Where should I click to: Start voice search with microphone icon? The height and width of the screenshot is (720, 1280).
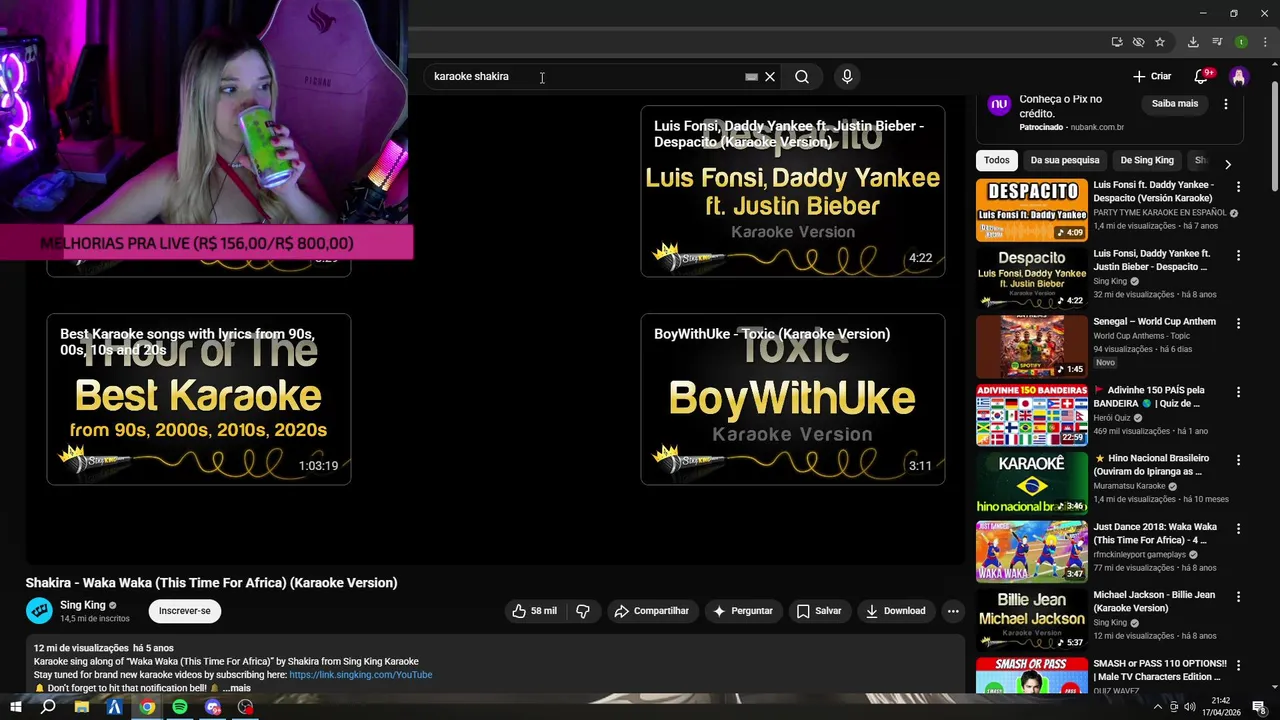click(x=847, y=77)
